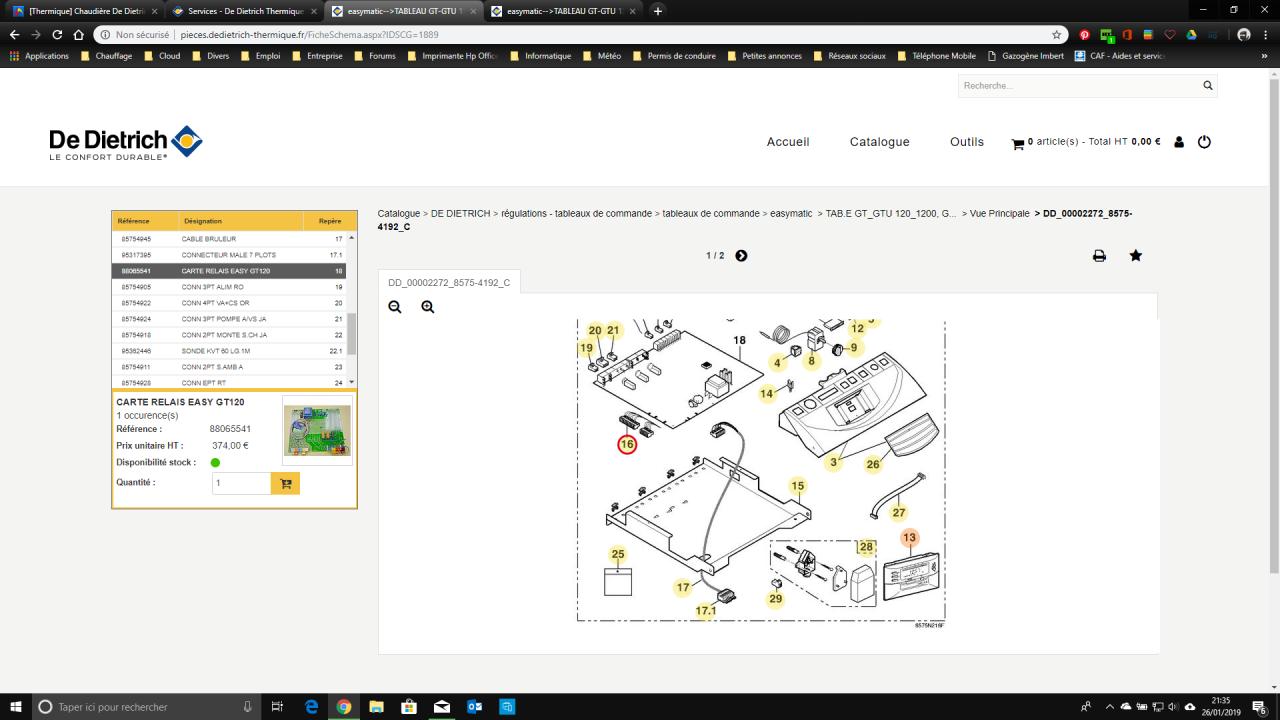1280x720 pixels.
Task: Open the Emploi bookmark folder
Action: point(260,56)
